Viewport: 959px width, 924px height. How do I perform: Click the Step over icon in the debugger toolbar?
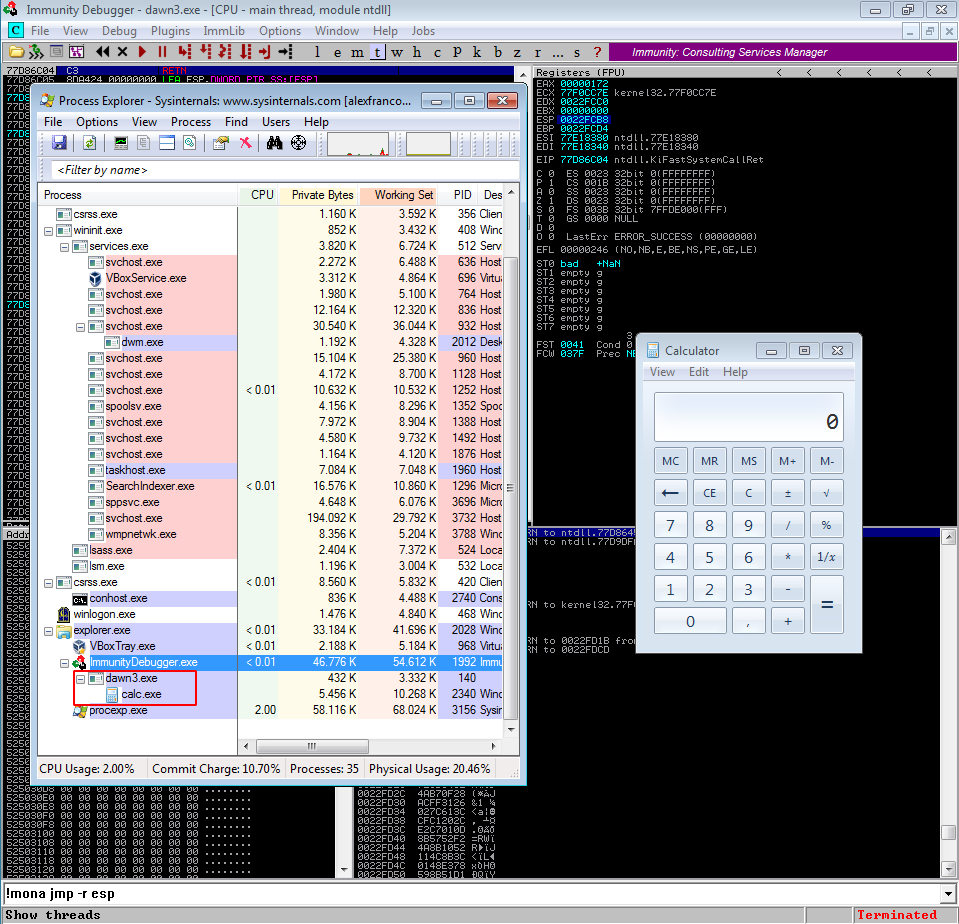(206, 52)
